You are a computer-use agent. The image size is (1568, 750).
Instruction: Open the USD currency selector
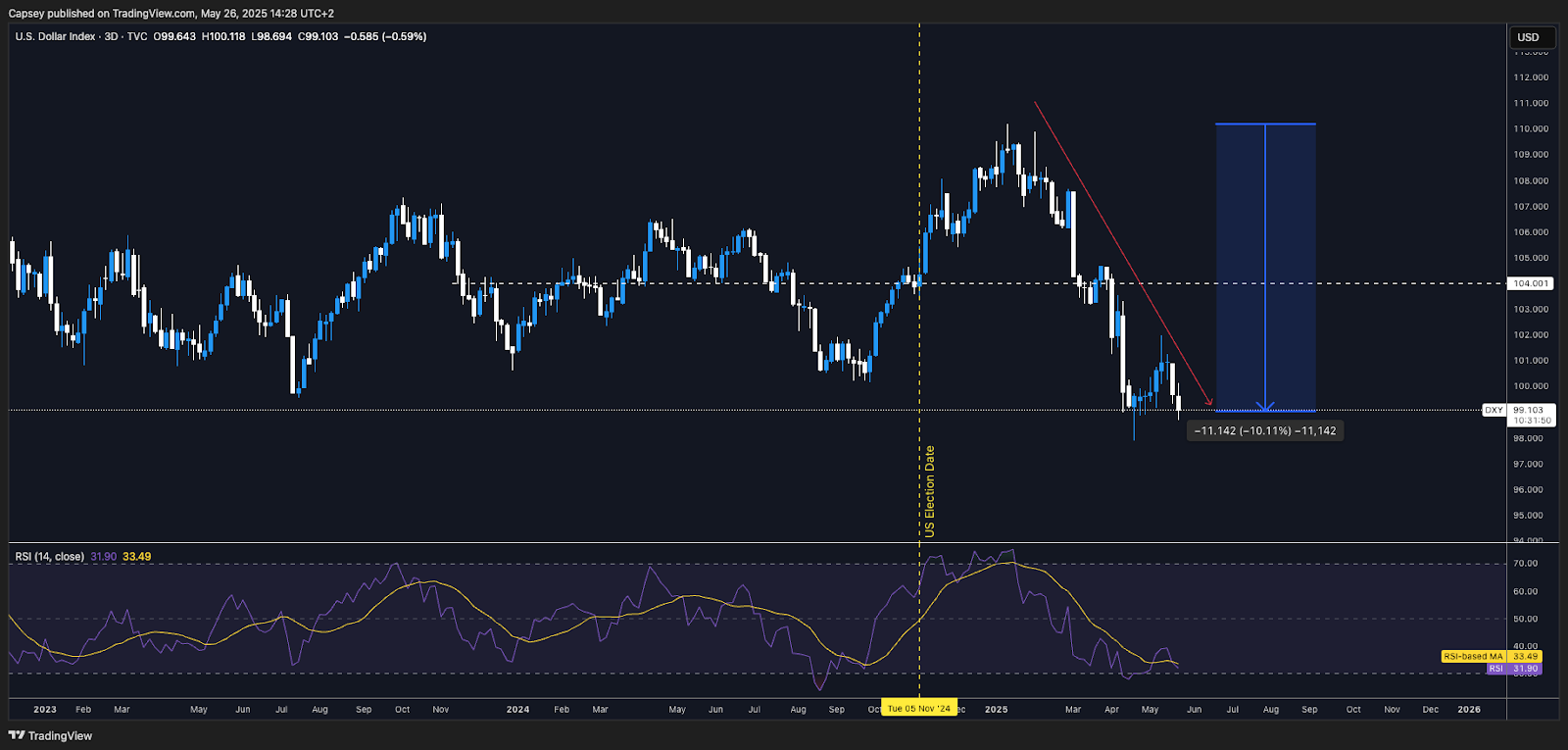(1529, 37)
